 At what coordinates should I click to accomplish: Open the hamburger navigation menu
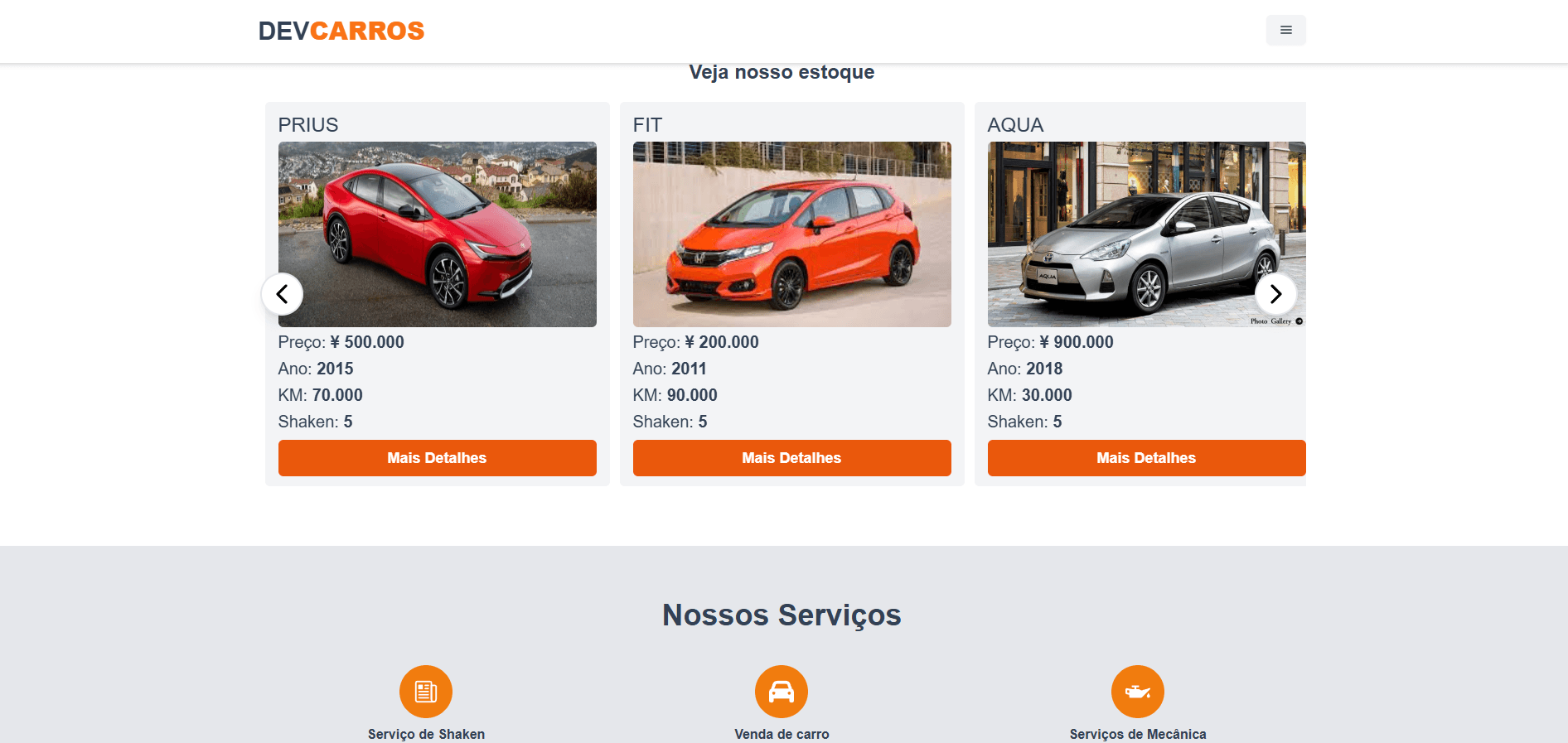coord(1285,30)
